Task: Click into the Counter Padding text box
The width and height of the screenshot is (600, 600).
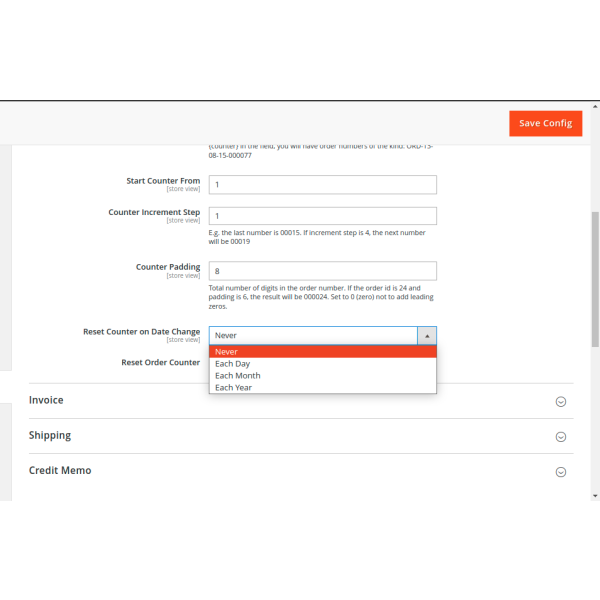Action: [x=322, y=271]
